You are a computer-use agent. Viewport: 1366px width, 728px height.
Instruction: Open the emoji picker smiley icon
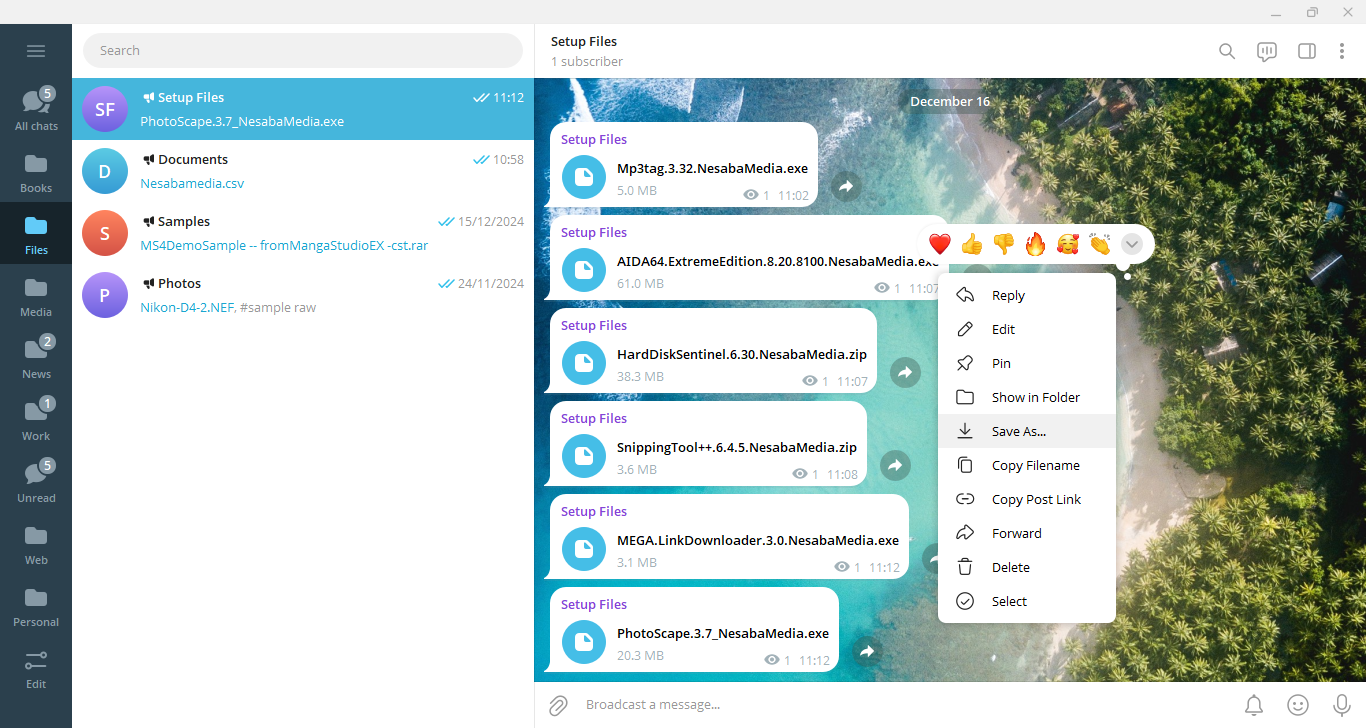click(x=1298, y=705)
